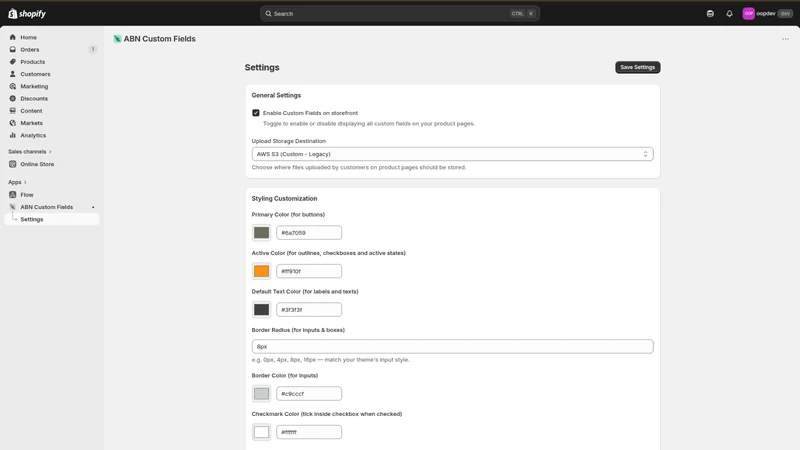Click the Marketing target icon
The image size is (800, 450).
click(x=13, y=86)
